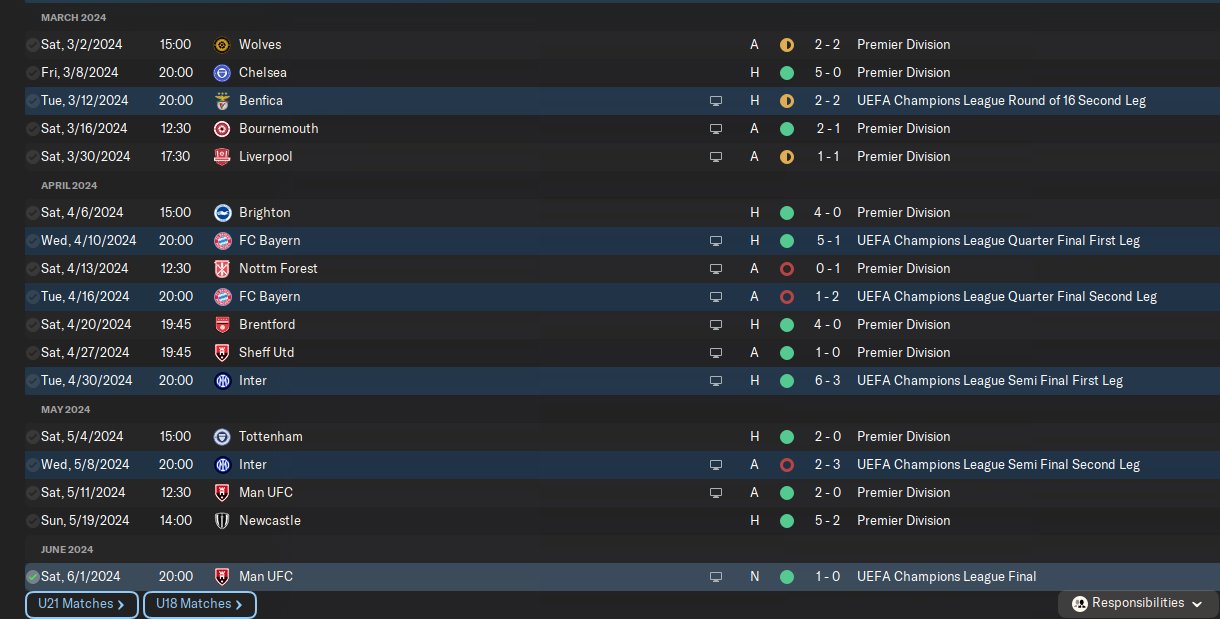
Task: Click the Tottenham club badge
Action: 222,437
